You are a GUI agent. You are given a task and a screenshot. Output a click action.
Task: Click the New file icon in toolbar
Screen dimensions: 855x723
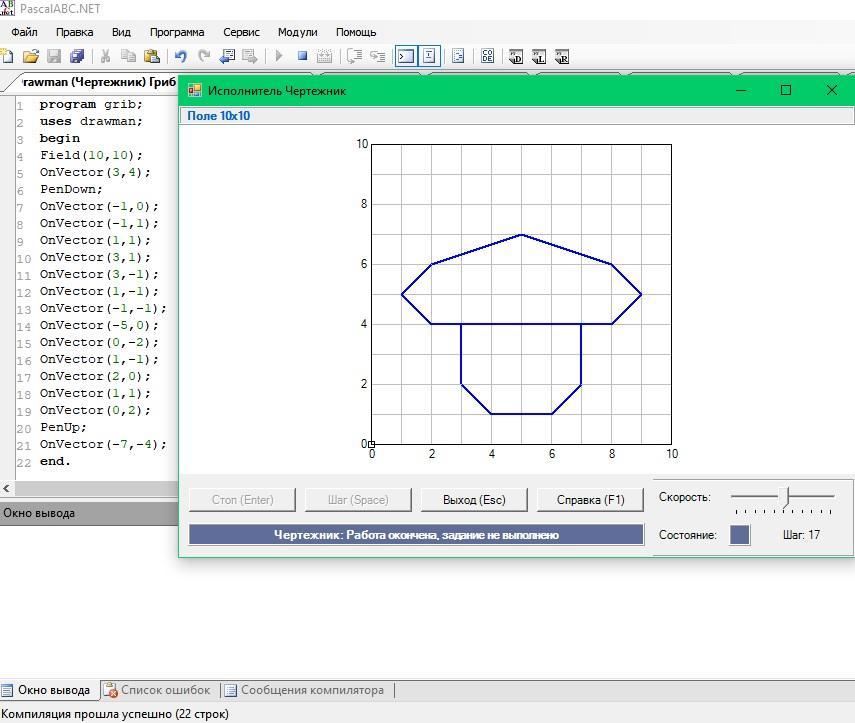(8, 57)
